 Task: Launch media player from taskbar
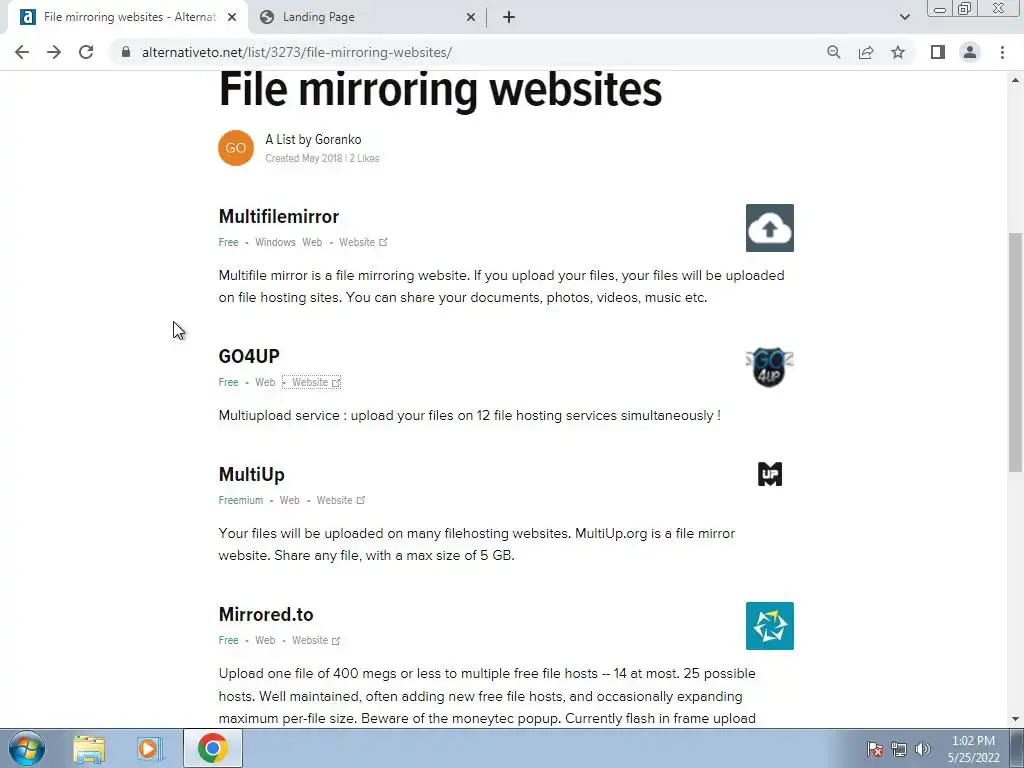150,749
